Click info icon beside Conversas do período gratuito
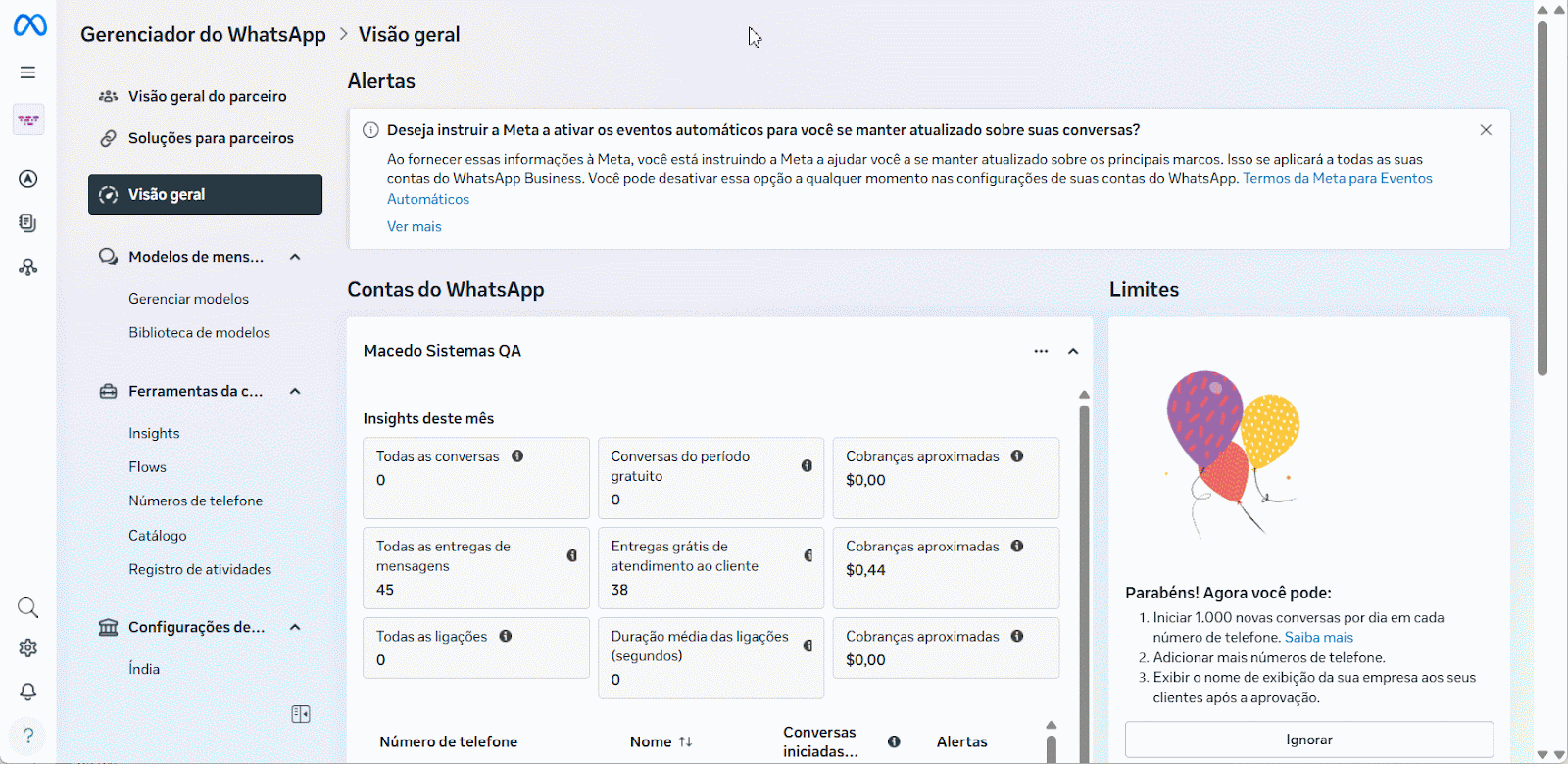This screenshot has height=764, width=1568. (807, 466)
